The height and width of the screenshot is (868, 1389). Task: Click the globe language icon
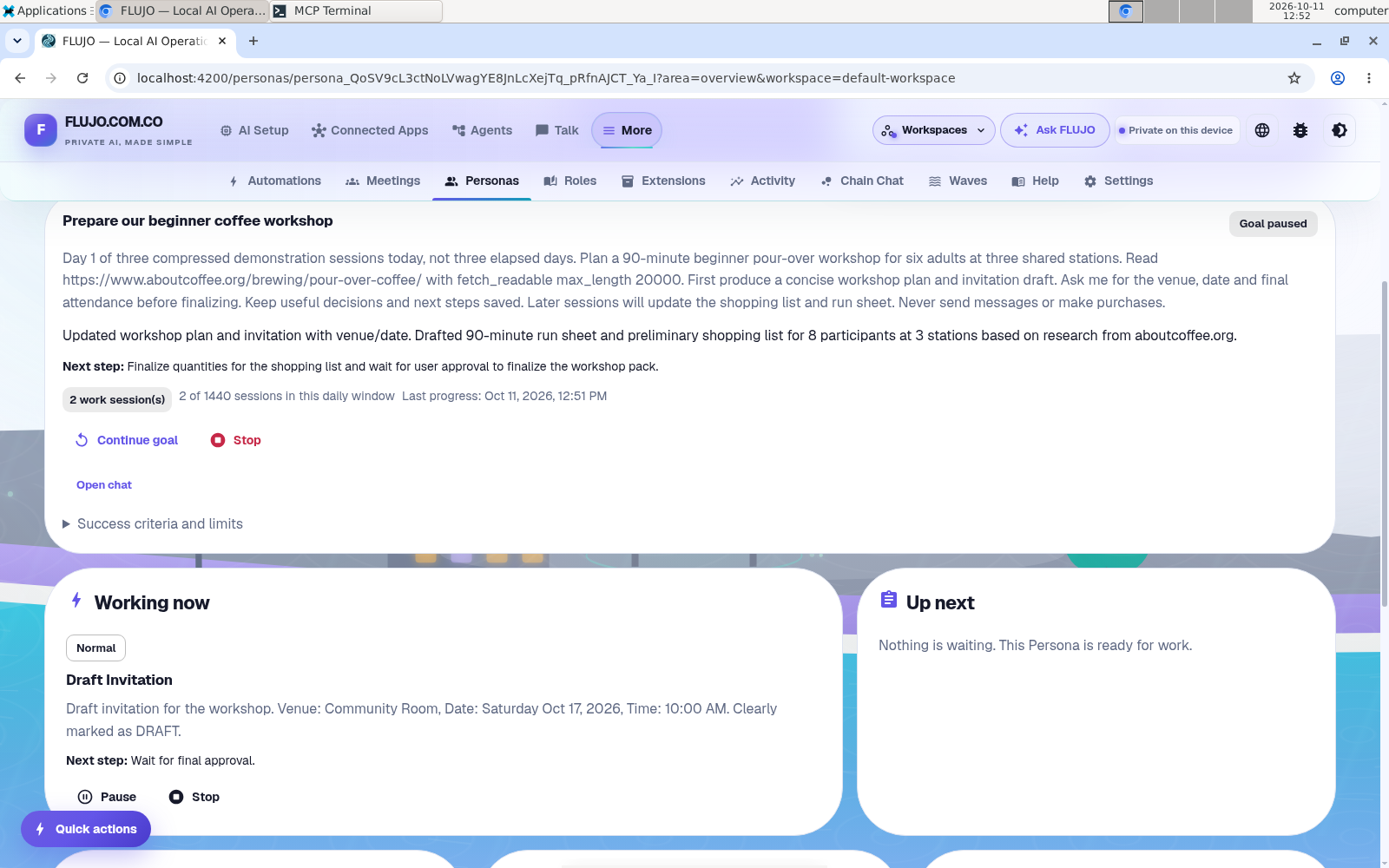1262,130
